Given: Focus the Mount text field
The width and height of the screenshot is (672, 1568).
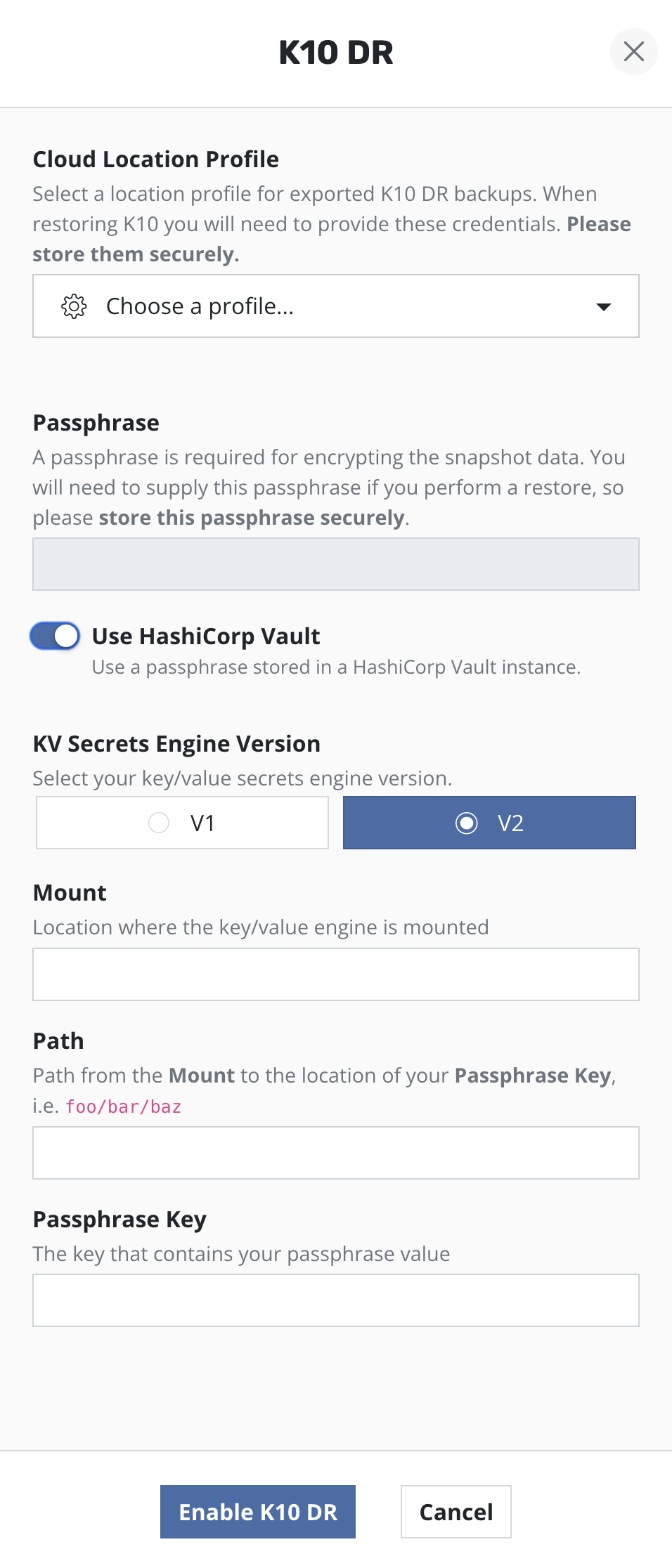Looking at the screenshot, I should tap(335, 974).
